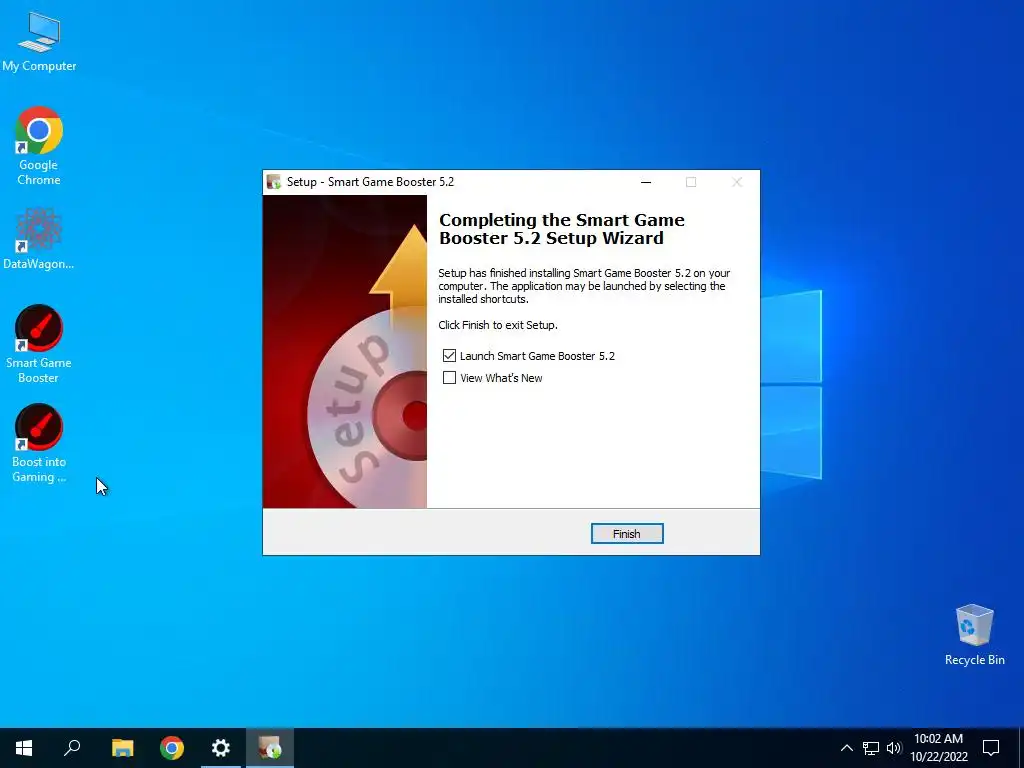Check the View What's New option
Screen dimensions: 1024x768
[449, 377]
